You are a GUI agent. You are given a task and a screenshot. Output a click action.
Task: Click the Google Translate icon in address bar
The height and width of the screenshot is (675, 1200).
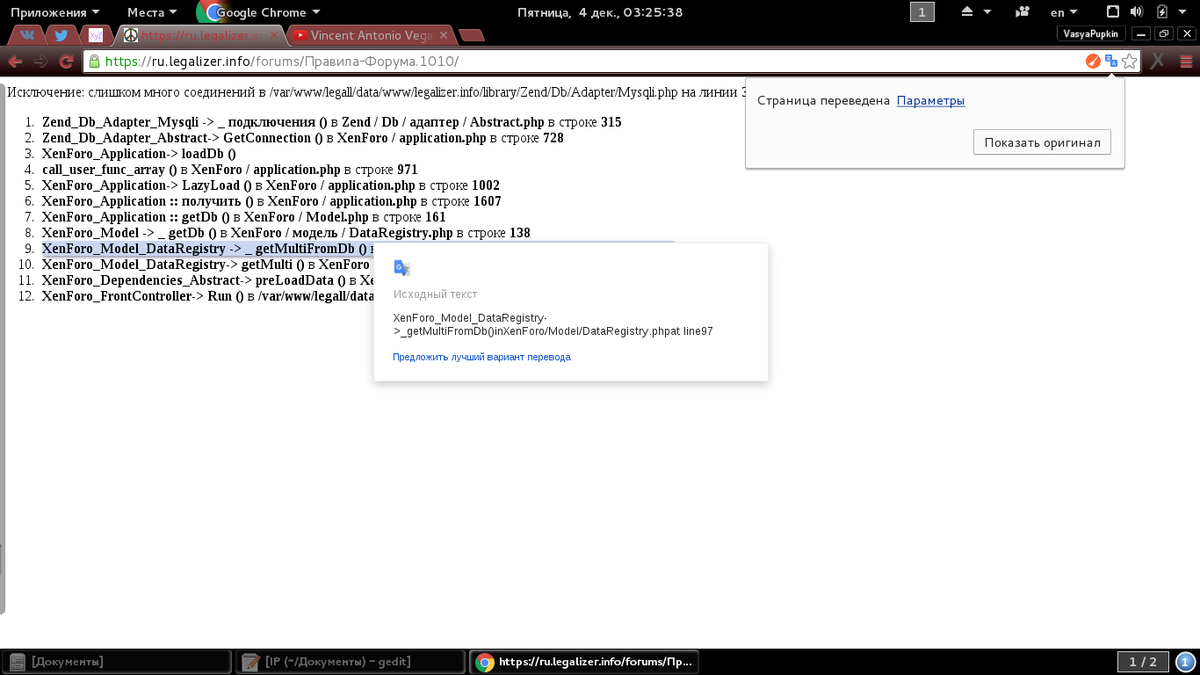click(1111, 61)
